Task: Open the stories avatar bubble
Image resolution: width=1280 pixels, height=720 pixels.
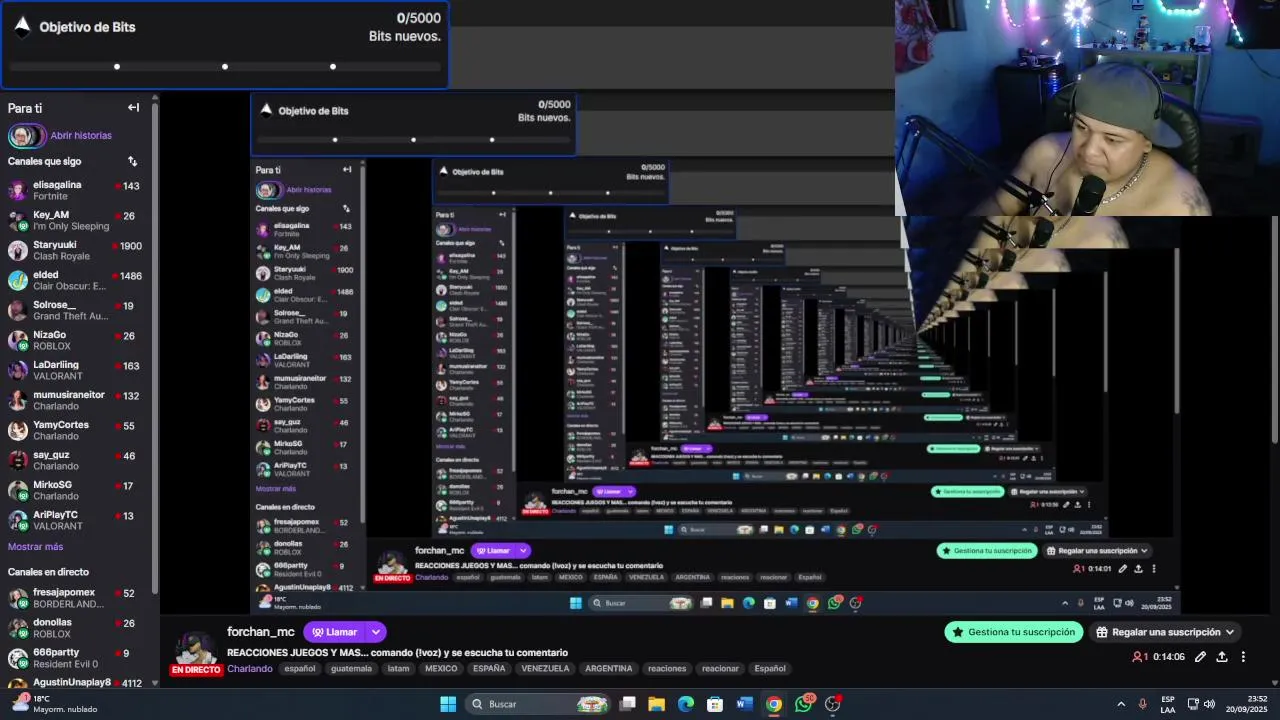Action: 27,135
